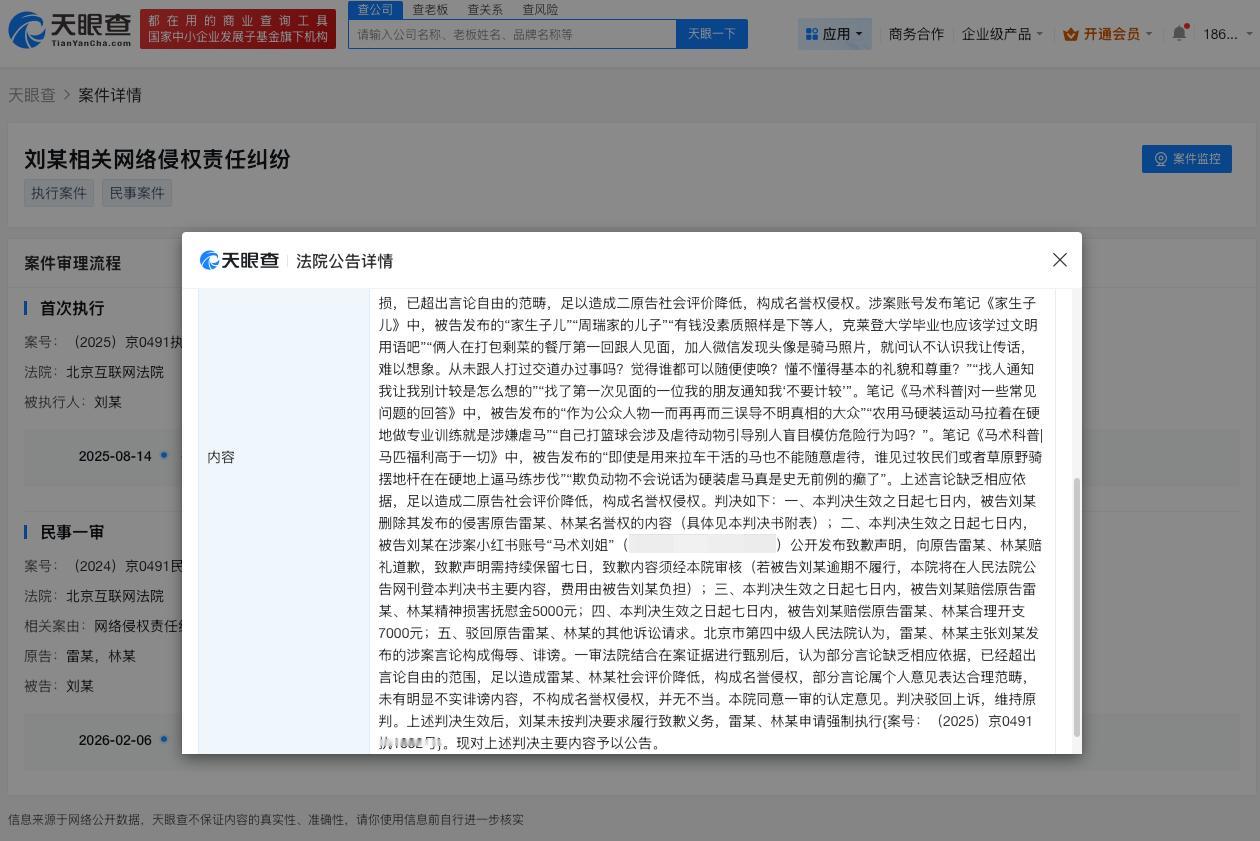Click the blue grid icon next to 应用

[811, 33]
